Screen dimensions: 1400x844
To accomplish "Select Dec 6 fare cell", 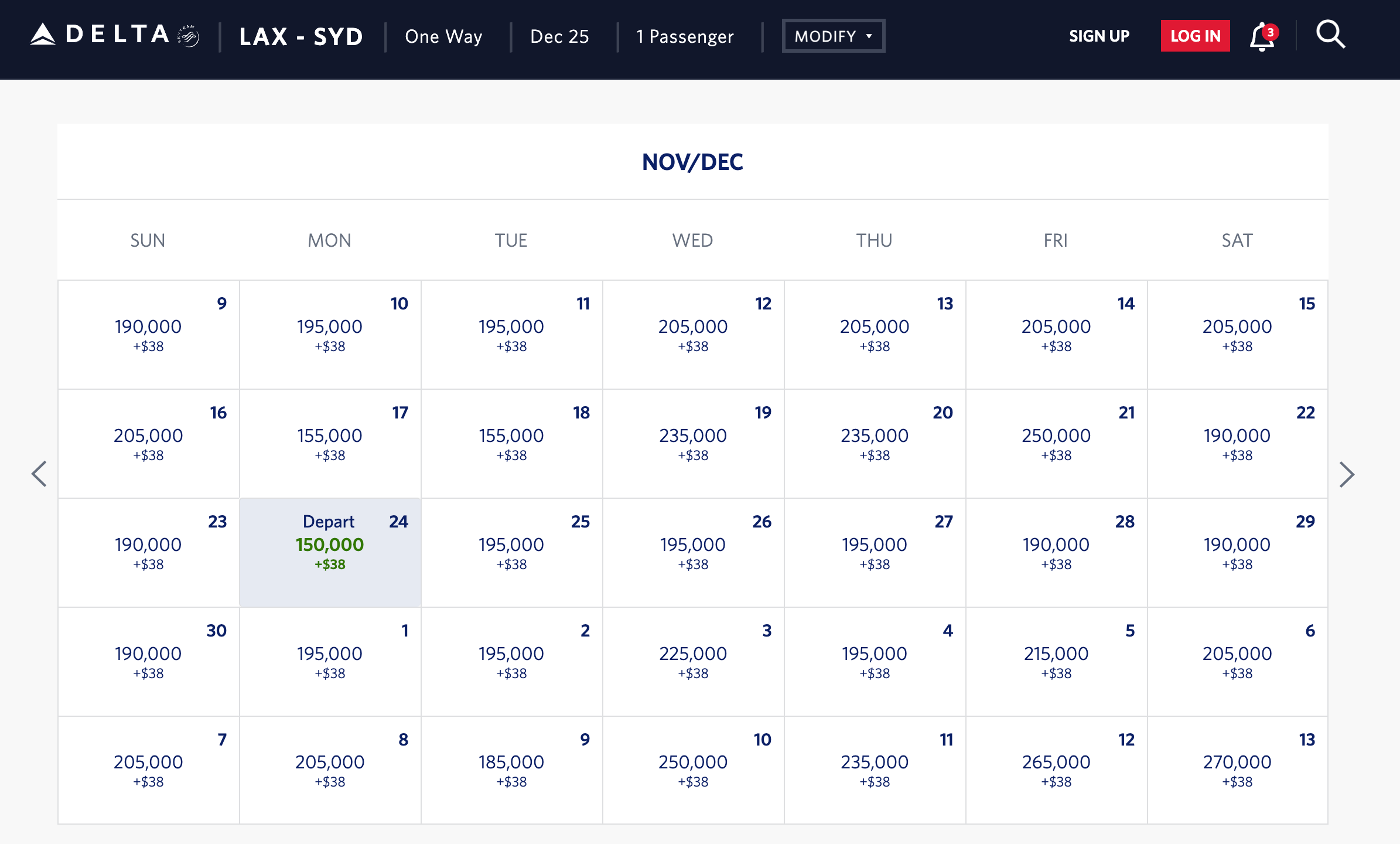I will pyautogui.click(x=1238, y=662).
